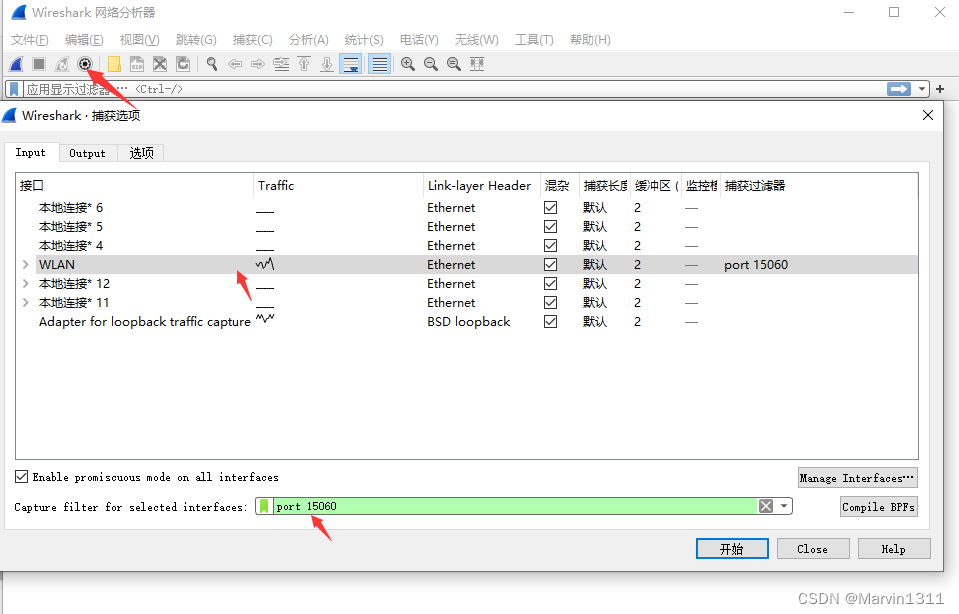Image resolution: width=959 pixels, height=614 pixels.
Task: Start capturing packets with shark fin icon
Action: click(17, 64)
